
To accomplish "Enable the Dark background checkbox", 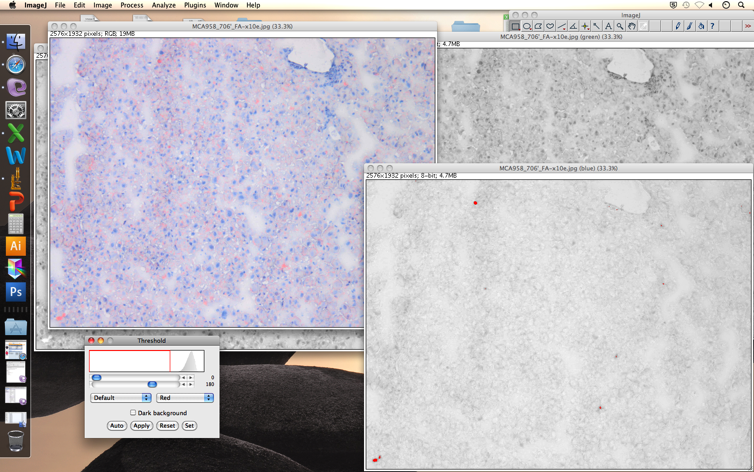I will pos(133,413).
